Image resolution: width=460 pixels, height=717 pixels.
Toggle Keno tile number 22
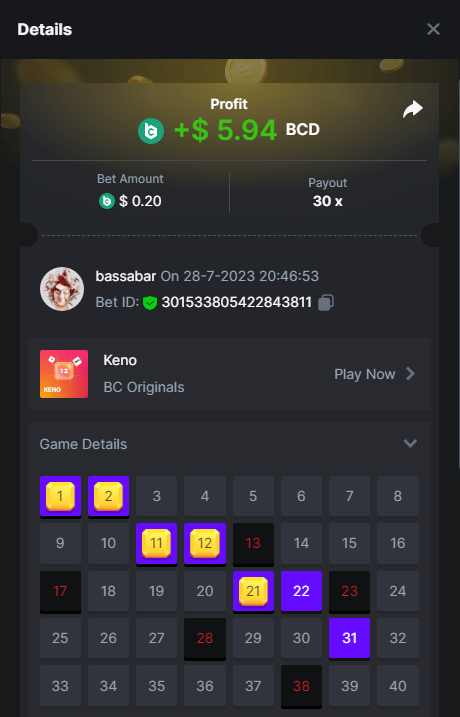point(301,592)
